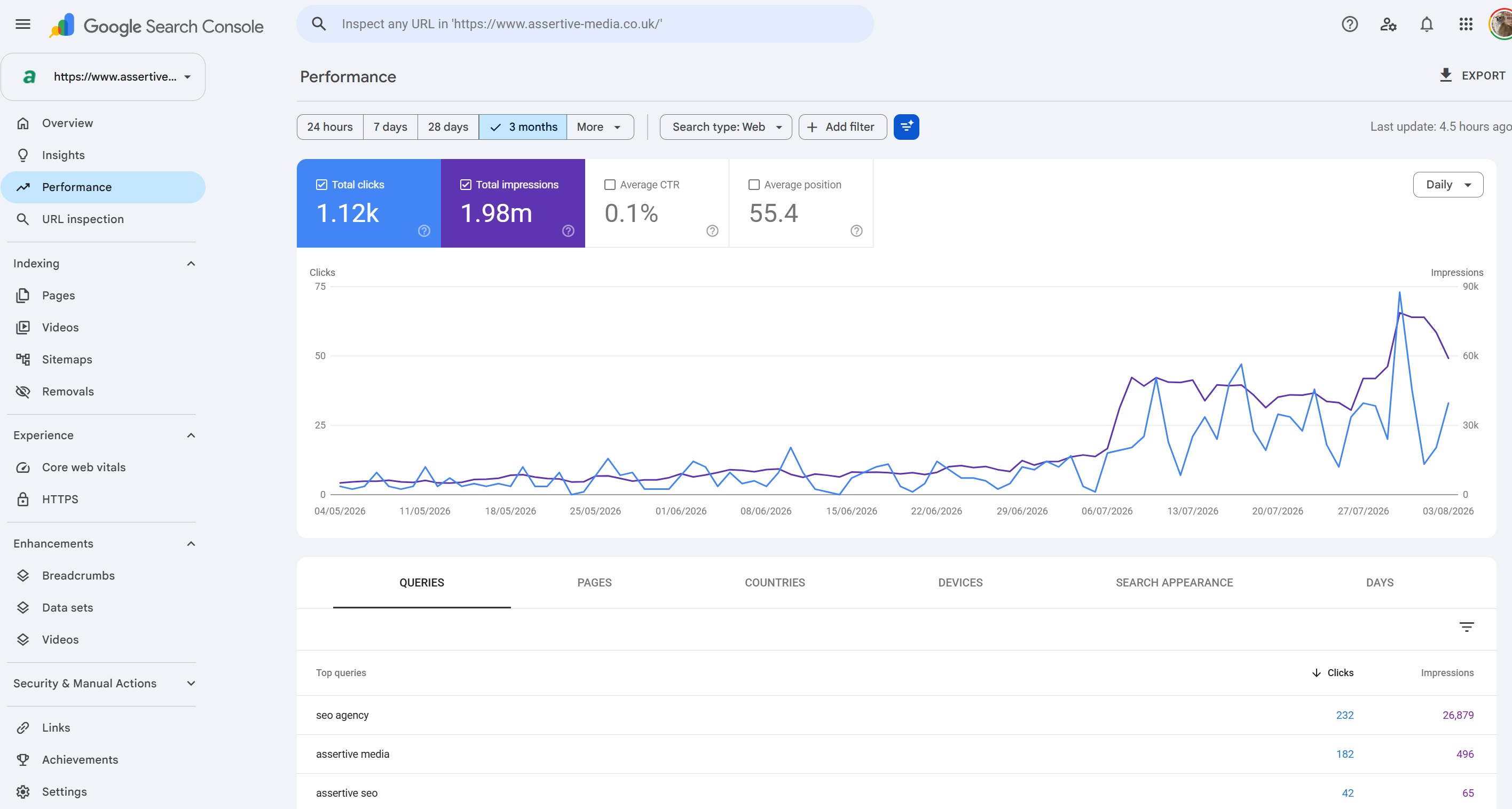Image resolution: width=1512 pixels, height=809 pixels.
Task: Open the main hamburger menu
Action: pyautogui.click(x=23, y=24)
